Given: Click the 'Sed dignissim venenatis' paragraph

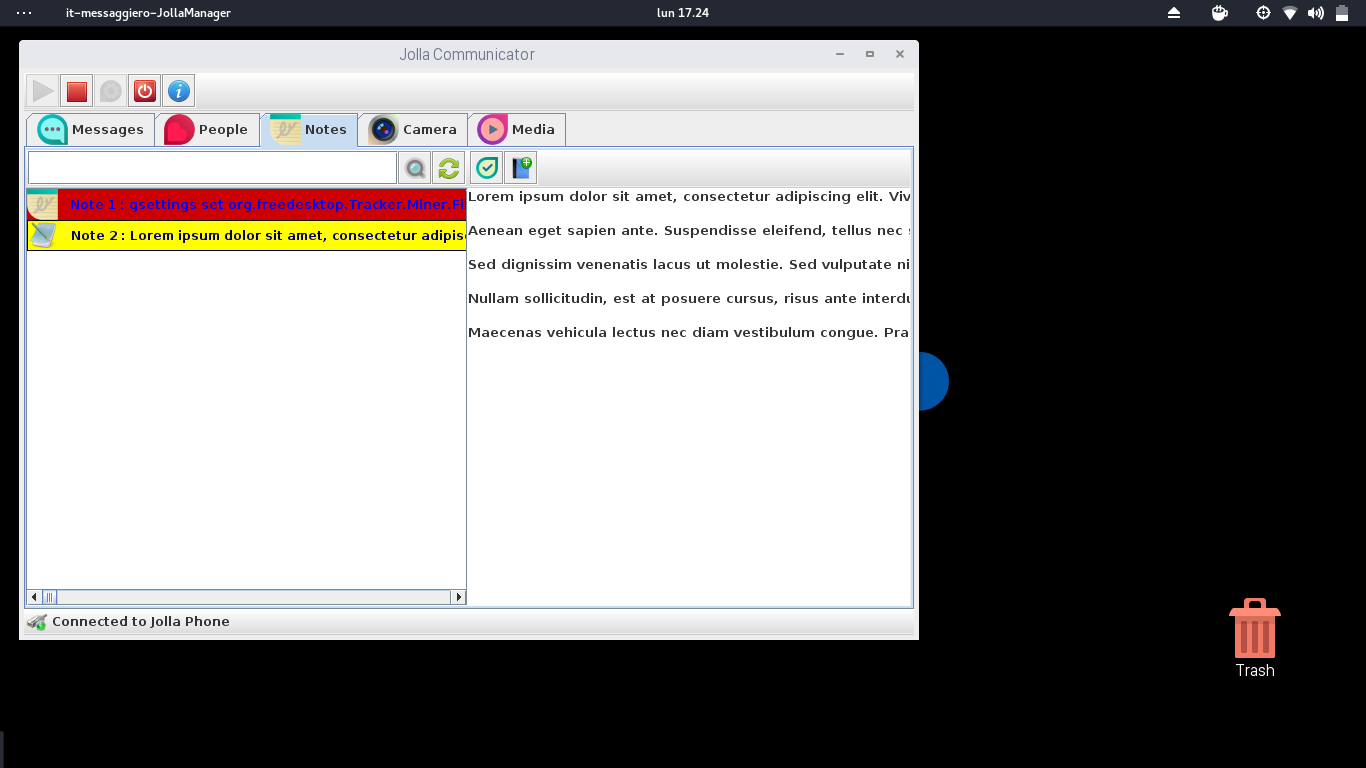Looking at the screenshot, I should [689, 264].
